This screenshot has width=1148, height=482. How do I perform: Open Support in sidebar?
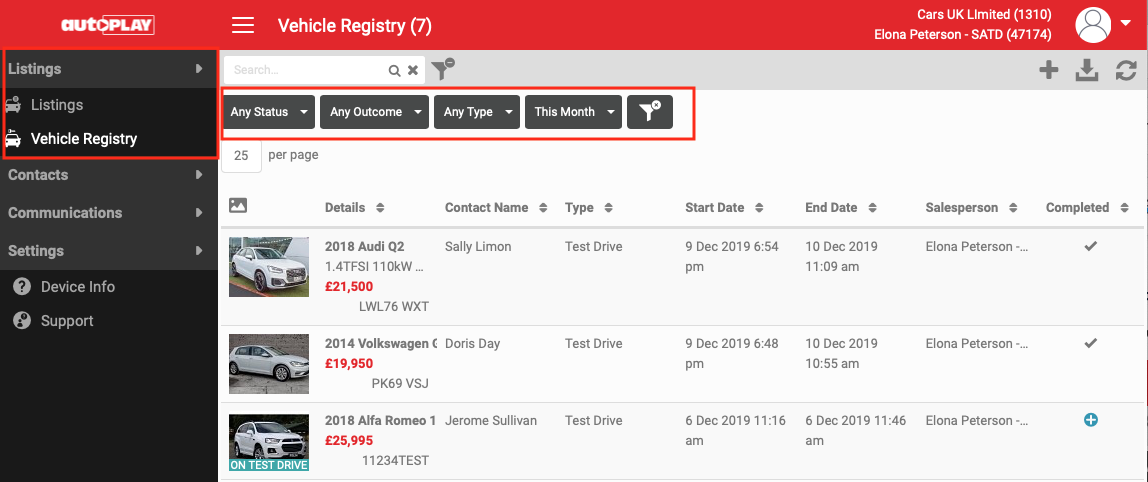tap(67, 321)
